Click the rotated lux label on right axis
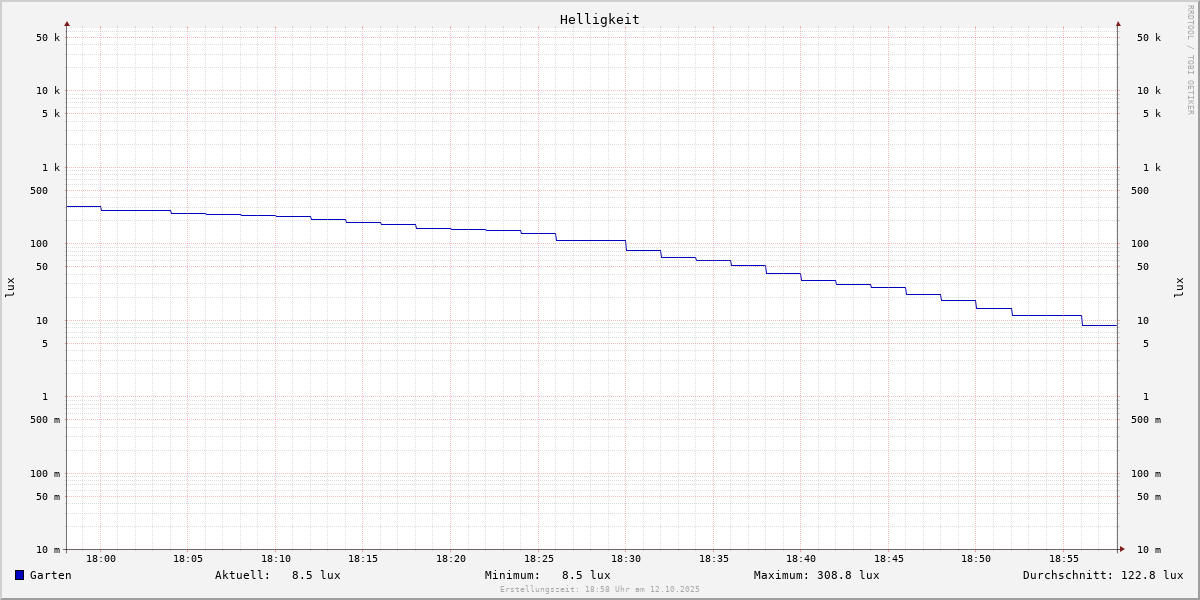1200x600 pixels. click(x=1179, y=287)
